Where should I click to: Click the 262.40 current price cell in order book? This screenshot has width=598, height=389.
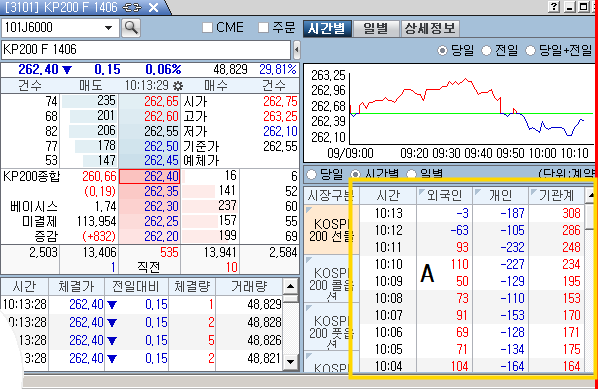tap(150, 177)
